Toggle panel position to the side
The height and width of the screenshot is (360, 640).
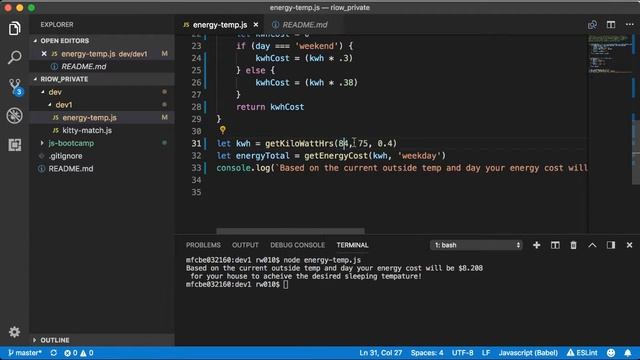(x=611, y=245)
